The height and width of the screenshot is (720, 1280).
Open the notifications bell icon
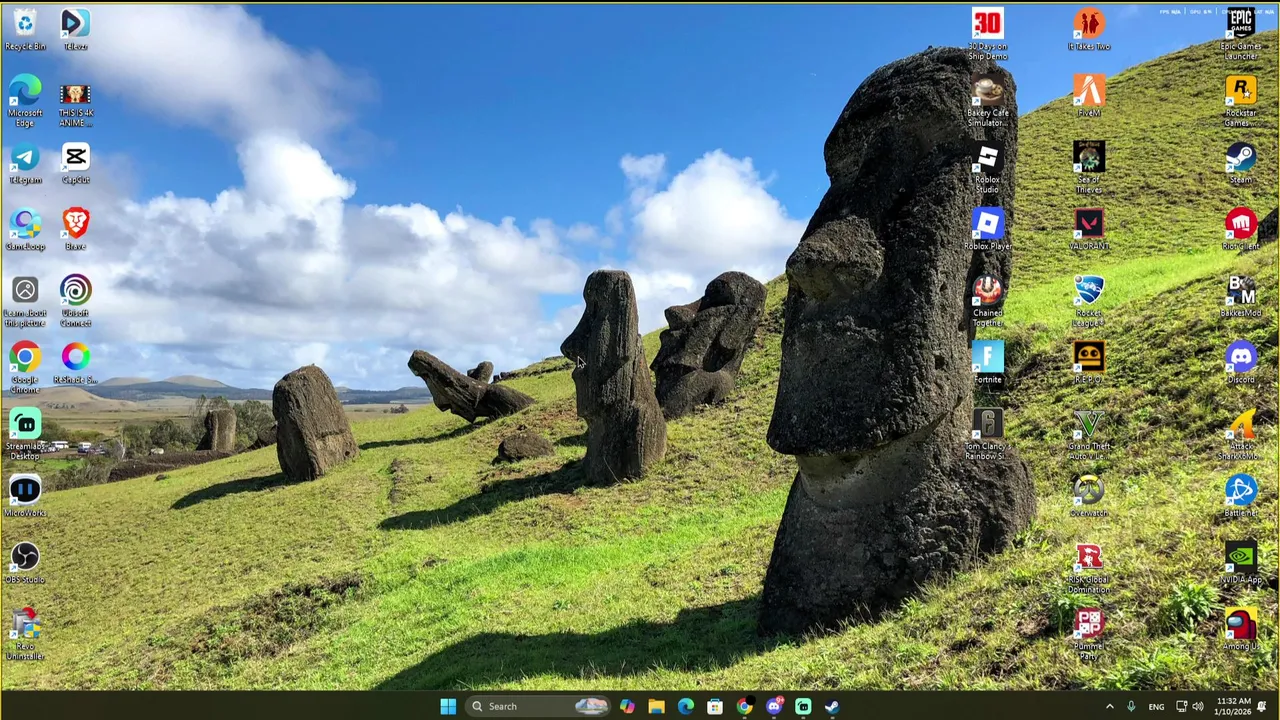(x=1262, y=706)
